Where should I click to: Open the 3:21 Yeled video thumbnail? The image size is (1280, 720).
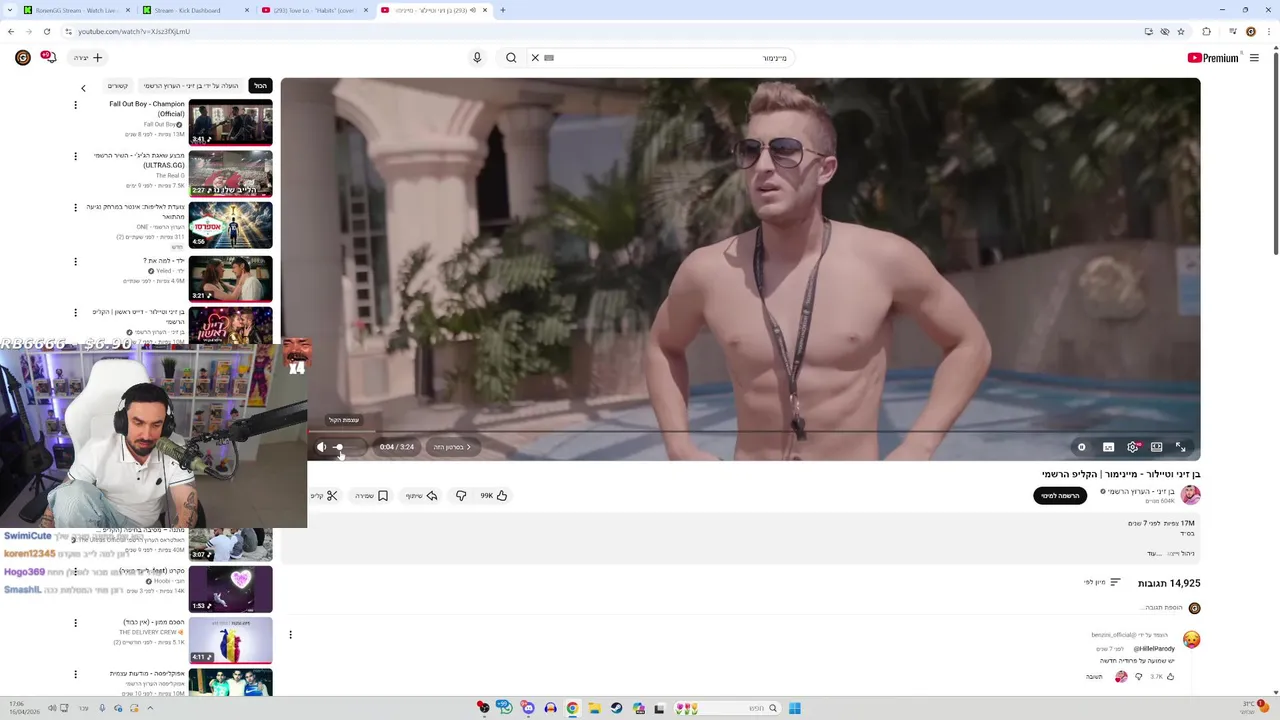(230, 278)
